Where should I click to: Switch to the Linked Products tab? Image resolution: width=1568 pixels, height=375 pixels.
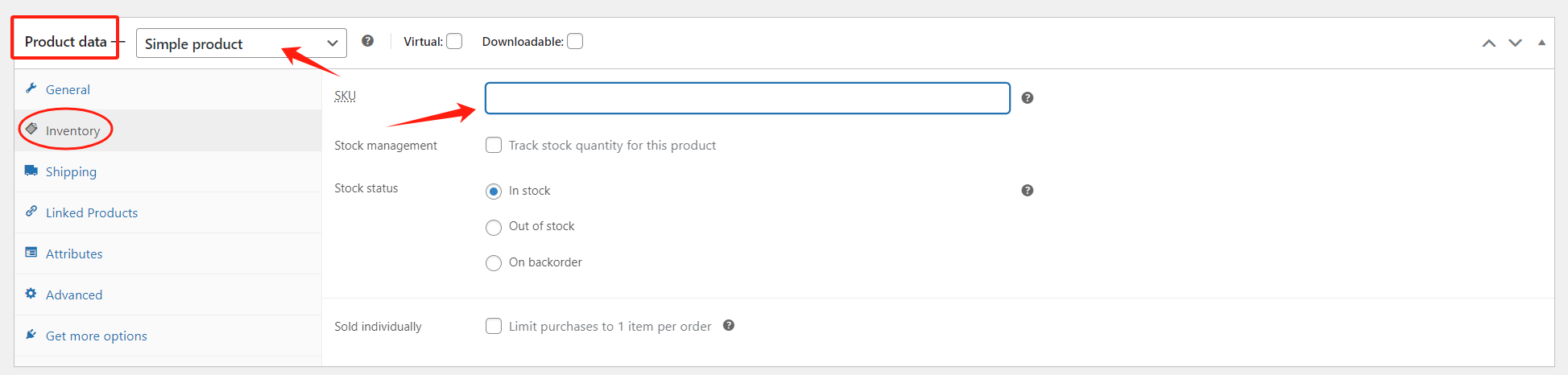(x=92, y=212)
